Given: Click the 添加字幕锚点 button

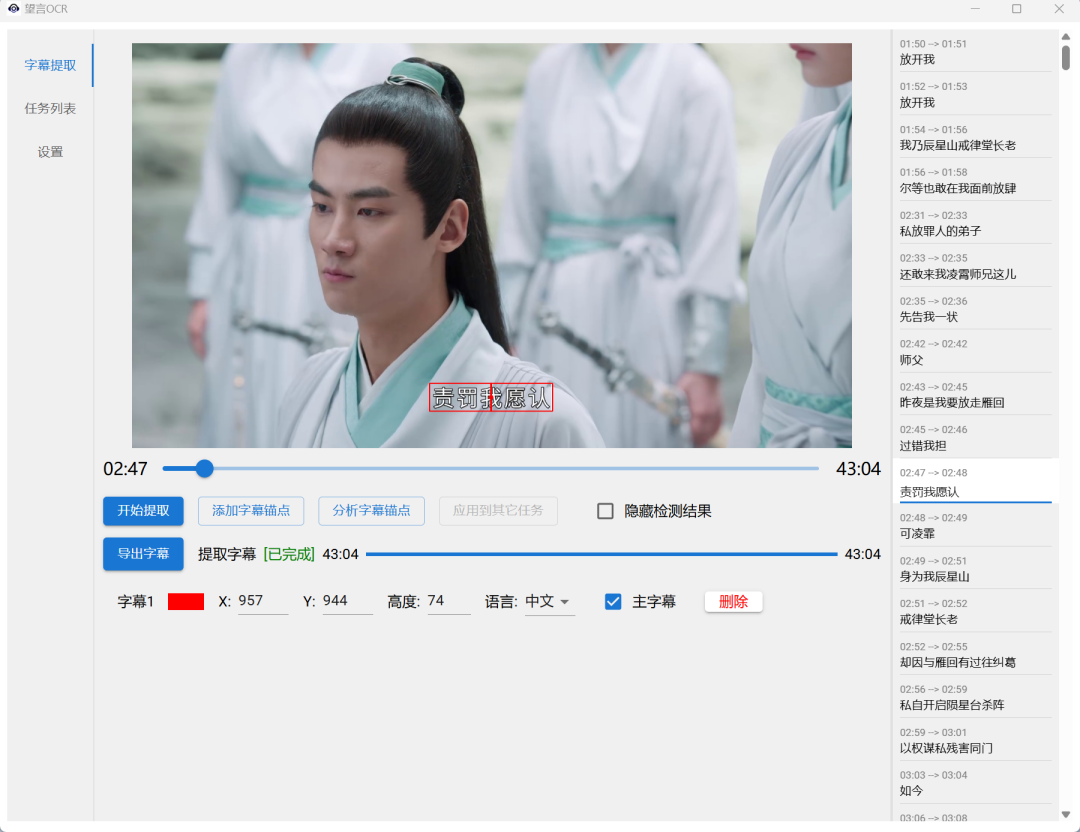Looking at the screenshot, I should point(250,510).
